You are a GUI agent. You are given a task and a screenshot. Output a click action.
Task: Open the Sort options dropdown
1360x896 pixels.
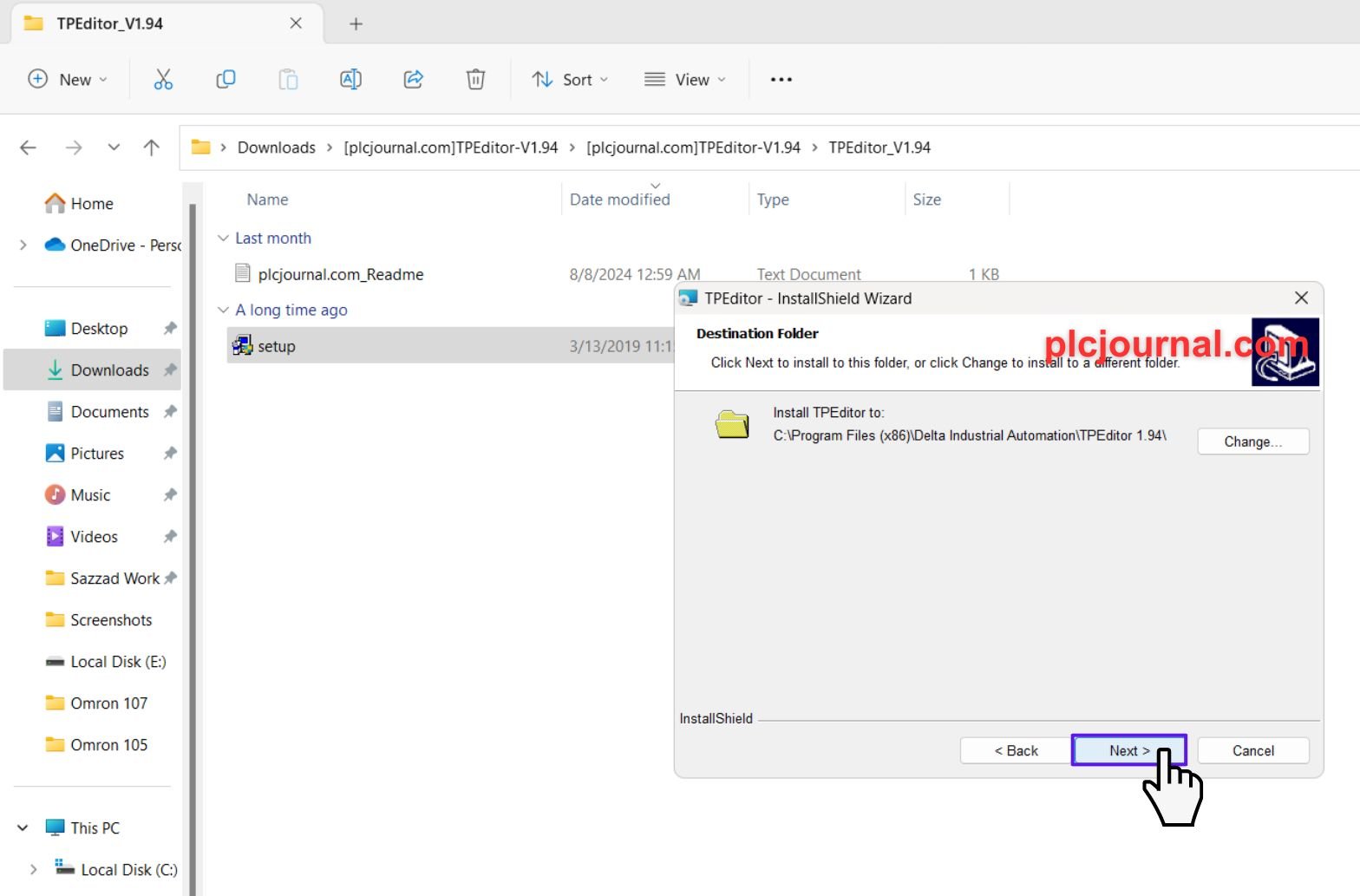pyautogui.click(x=570, y=79)
